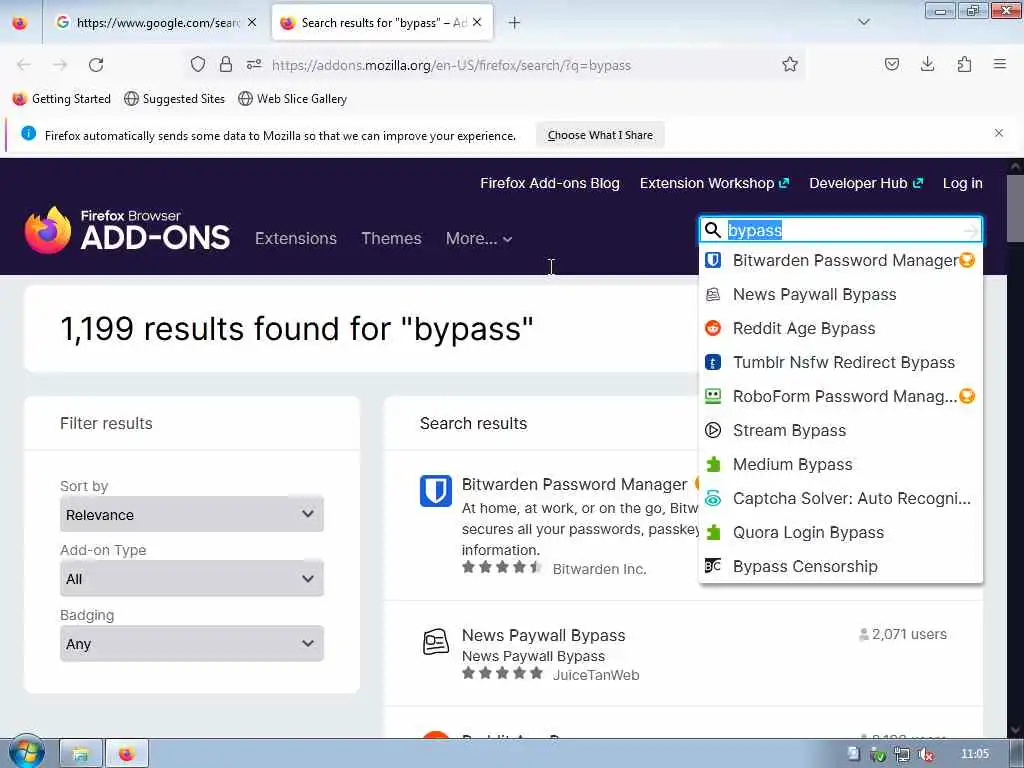Screen dimensions: 1024x768
Task: Open Getting Started bookmark
Action: point(62,99)
